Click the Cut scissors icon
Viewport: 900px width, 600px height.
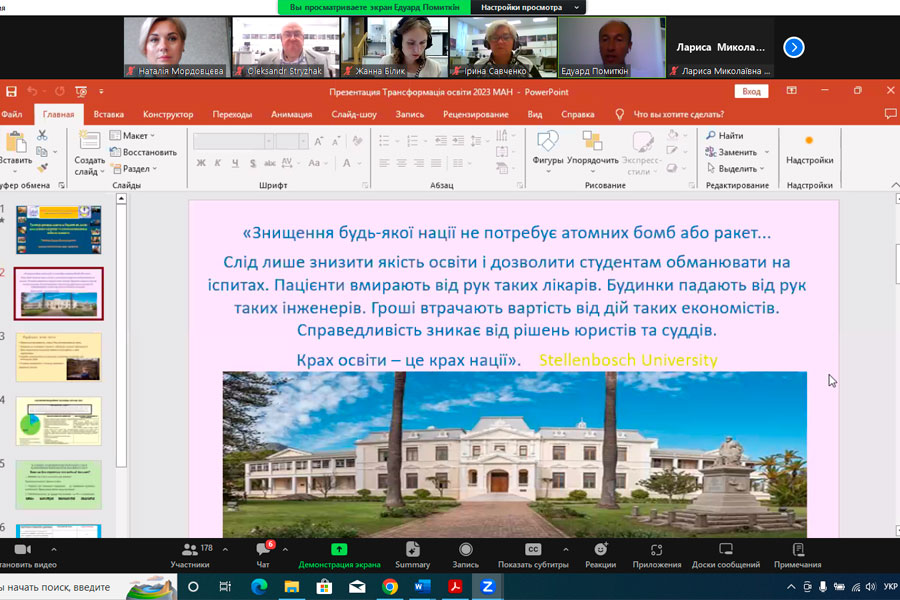click(42, 135)
